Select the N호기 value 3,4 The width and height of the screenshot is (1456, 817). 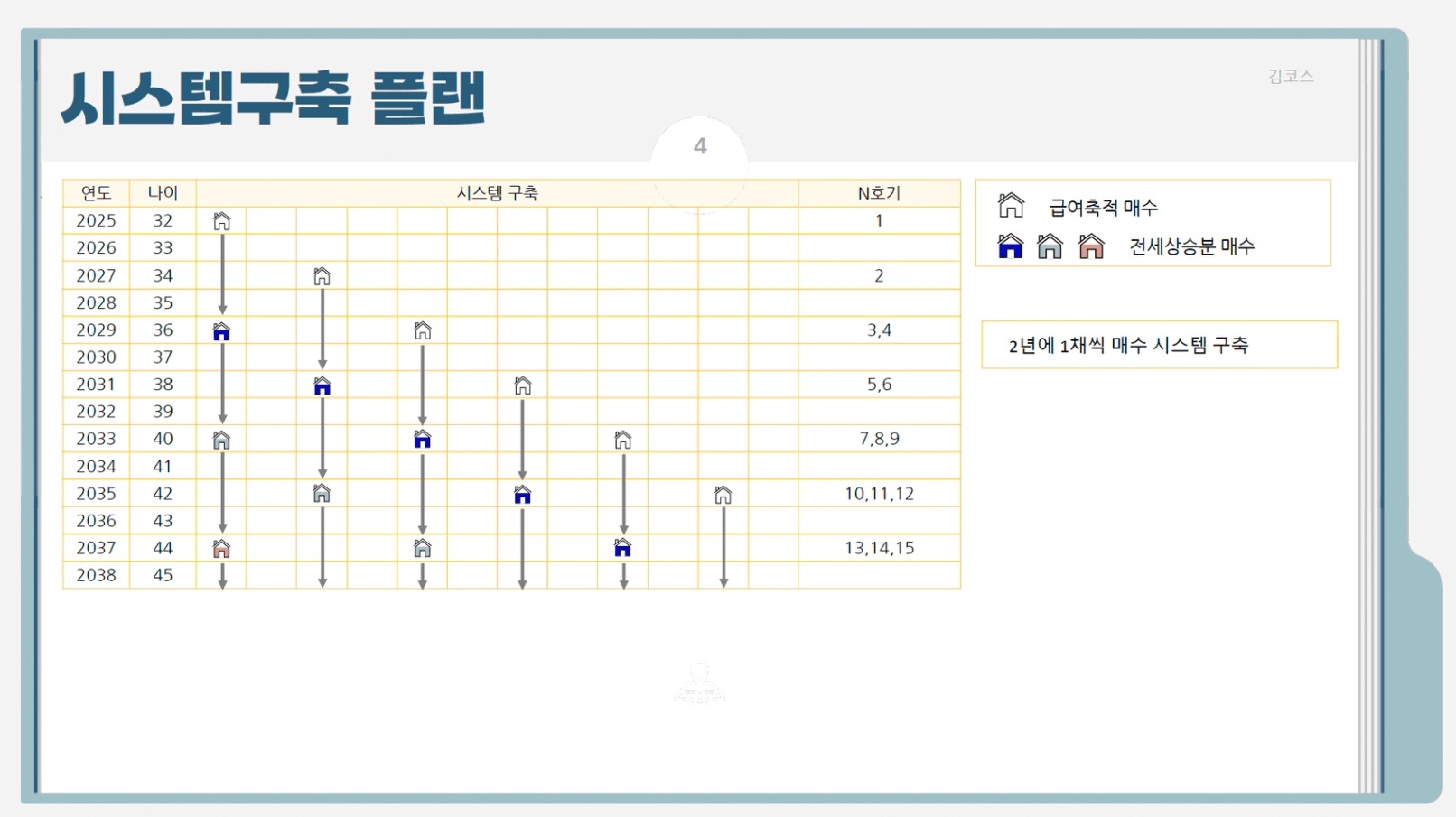pyautogui.click(x=879, y=330)
